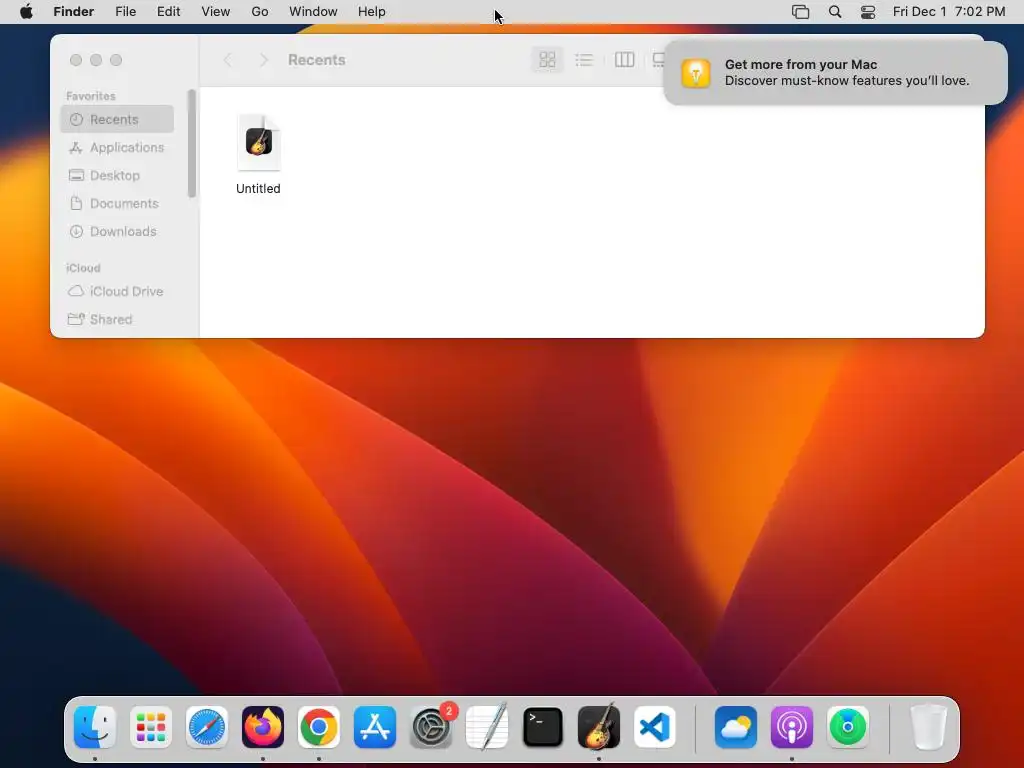Select the Untitled GarageBand file icon
The height and width of the screenshot is (768, 1024).
[x=259, y=142]
